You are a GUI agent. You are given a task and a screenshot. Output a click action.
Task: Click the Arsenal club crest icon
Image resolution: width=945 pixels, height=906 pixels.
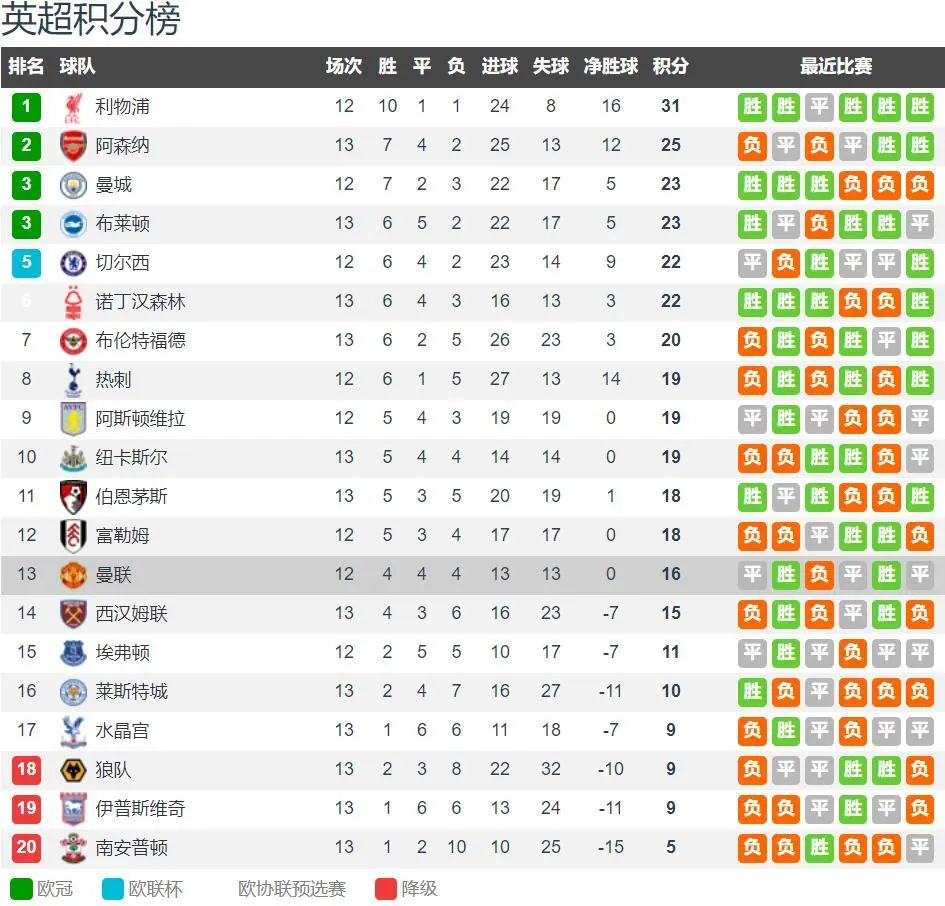coord(74,146)
